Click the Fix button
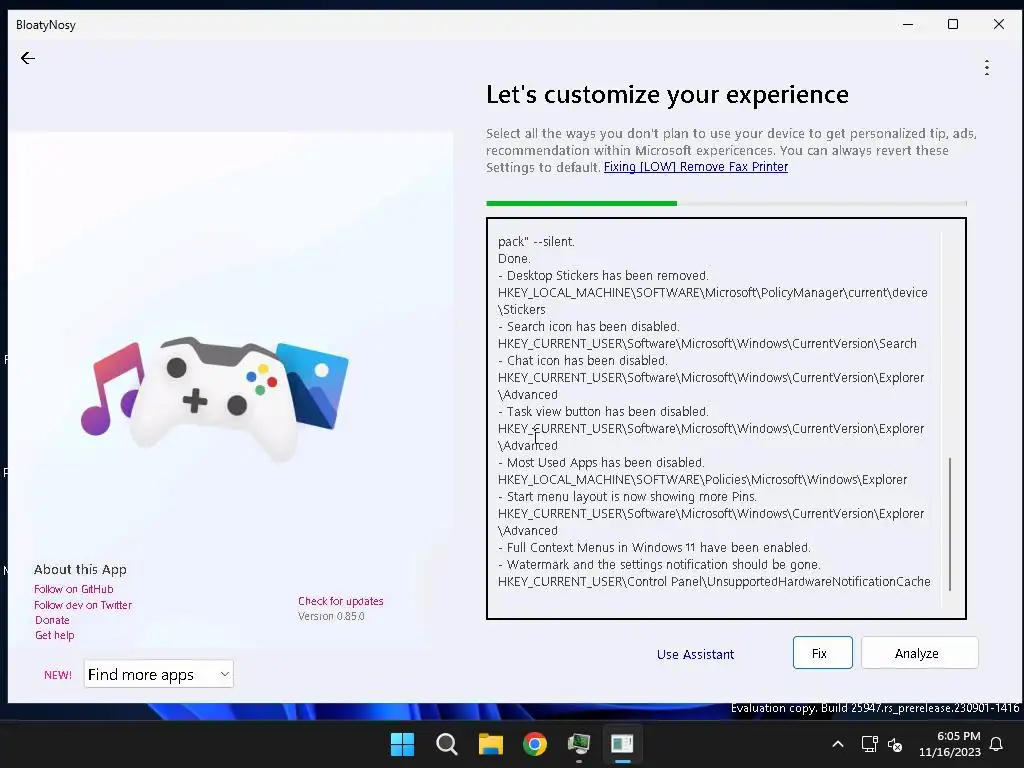This screenshot has width=1024, height=768. coord(822,652)
